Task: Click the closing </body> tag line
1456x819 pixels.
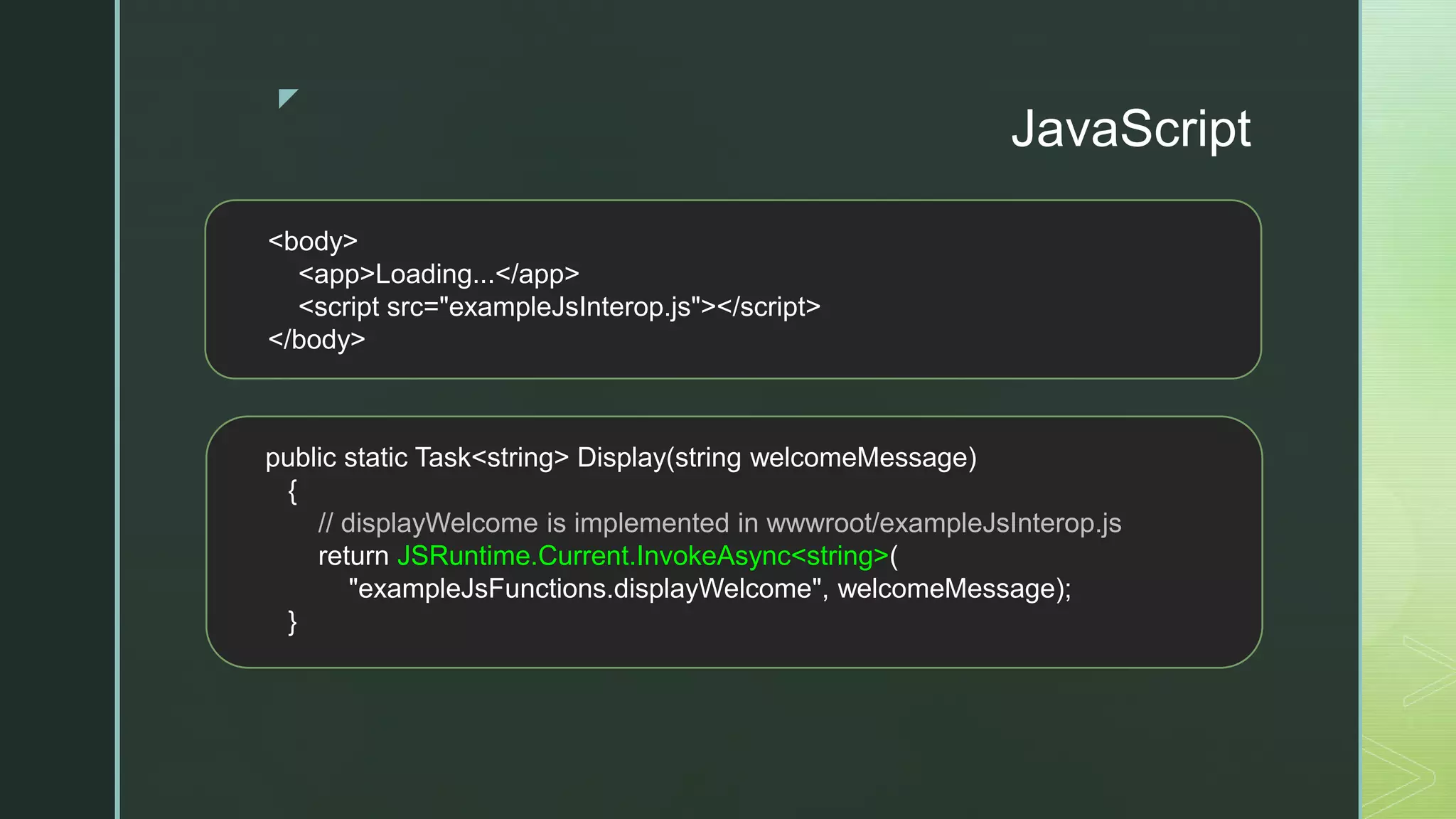Action: [316, 340]
